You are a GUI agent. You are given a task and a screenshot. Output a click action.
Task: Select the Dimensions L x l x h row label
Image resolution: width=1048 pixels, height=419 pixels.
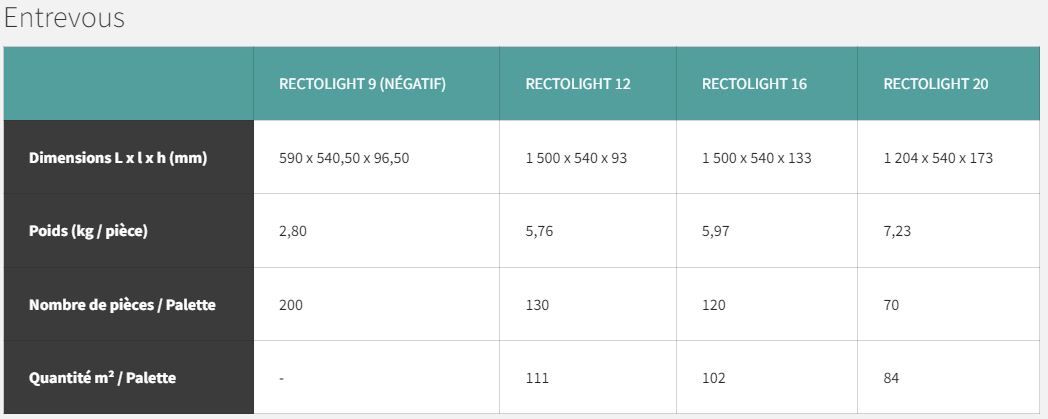[x=118, y=158]
